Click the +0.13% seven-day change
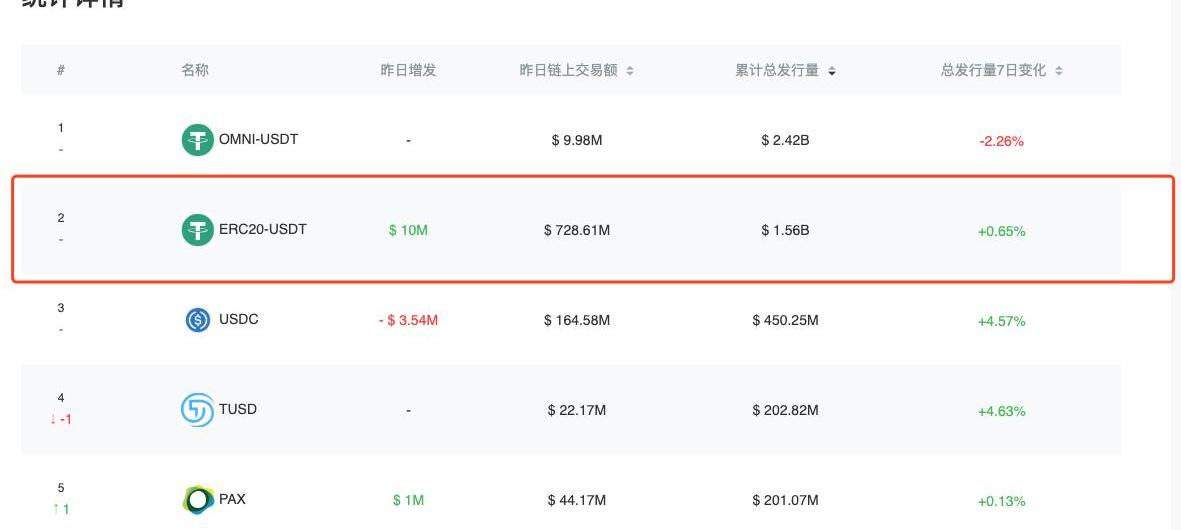 click(1002, 501)
